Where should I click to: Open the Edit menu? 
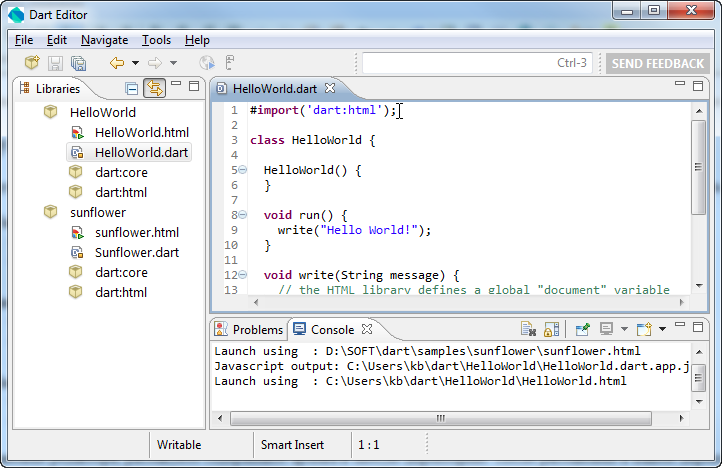(57, 40)
